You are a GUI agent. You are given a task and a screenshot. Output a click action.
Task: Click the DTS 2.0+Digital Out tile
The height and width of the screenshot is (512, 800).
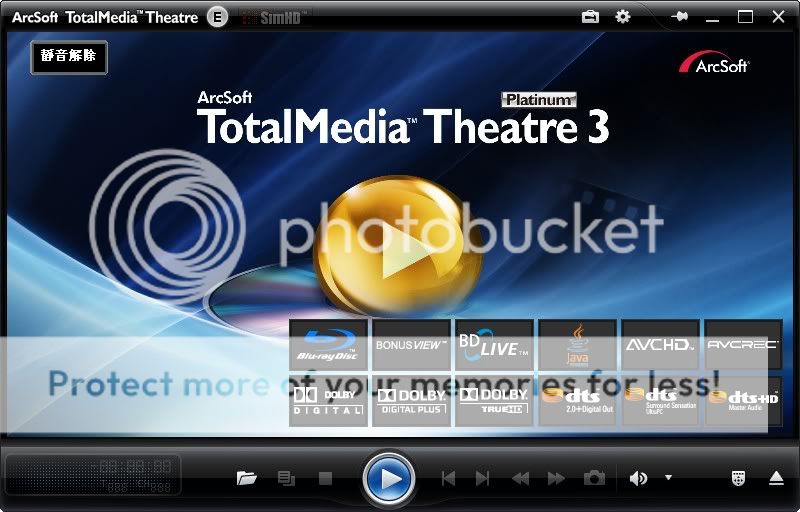pyautogui.click(x=578, y=401)
